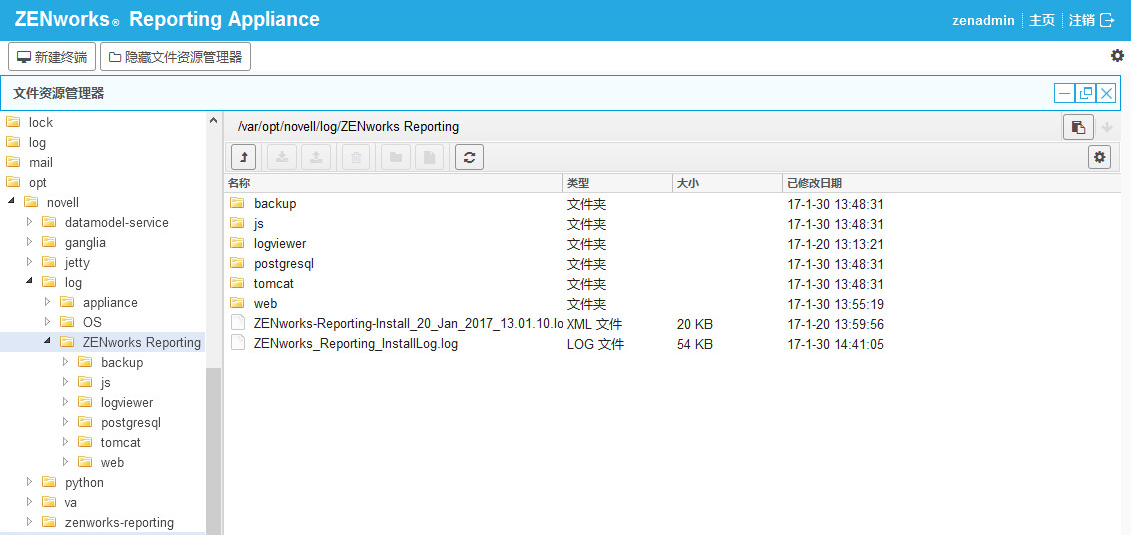1131x535 pixels.
Task: Sort by the 已修改日期 column header
Action: [952, 183]
